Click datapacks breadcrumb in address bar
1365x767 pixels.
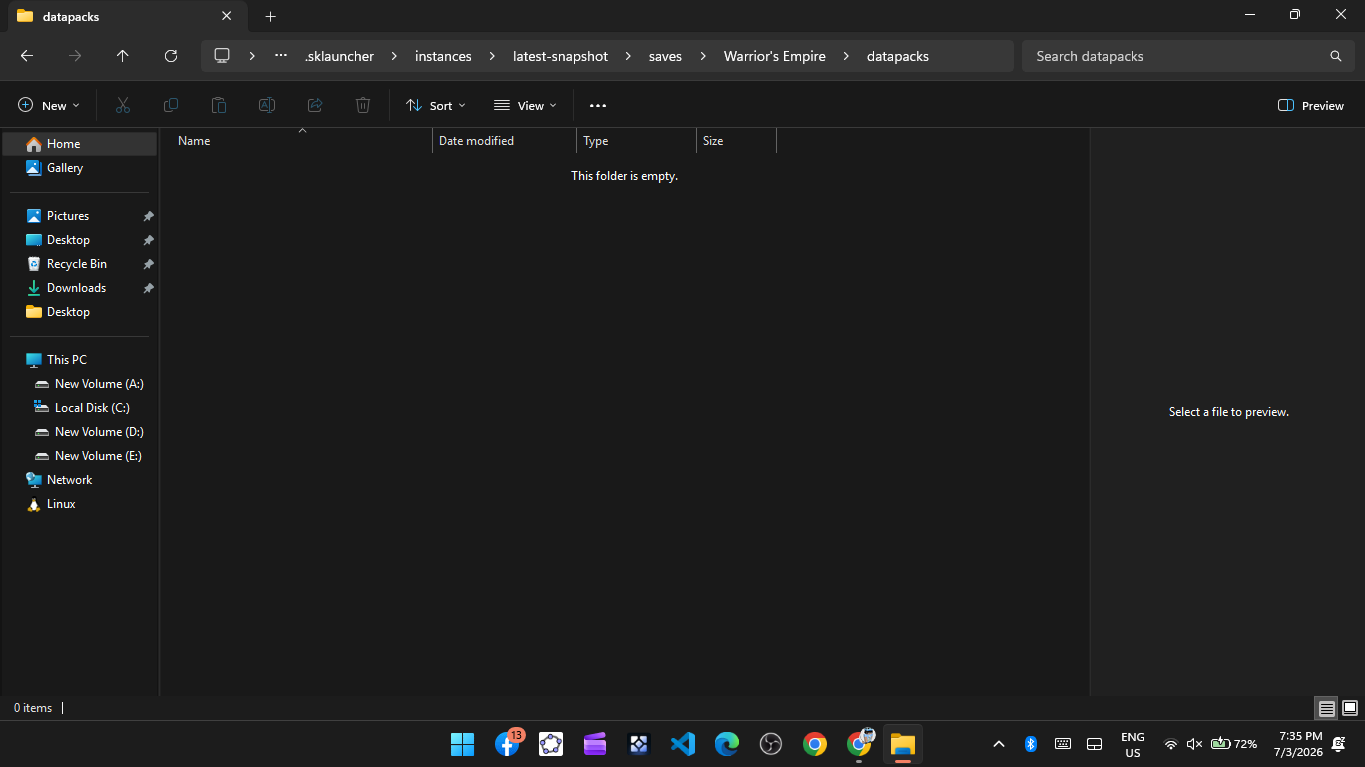click(x=898, y=56)
